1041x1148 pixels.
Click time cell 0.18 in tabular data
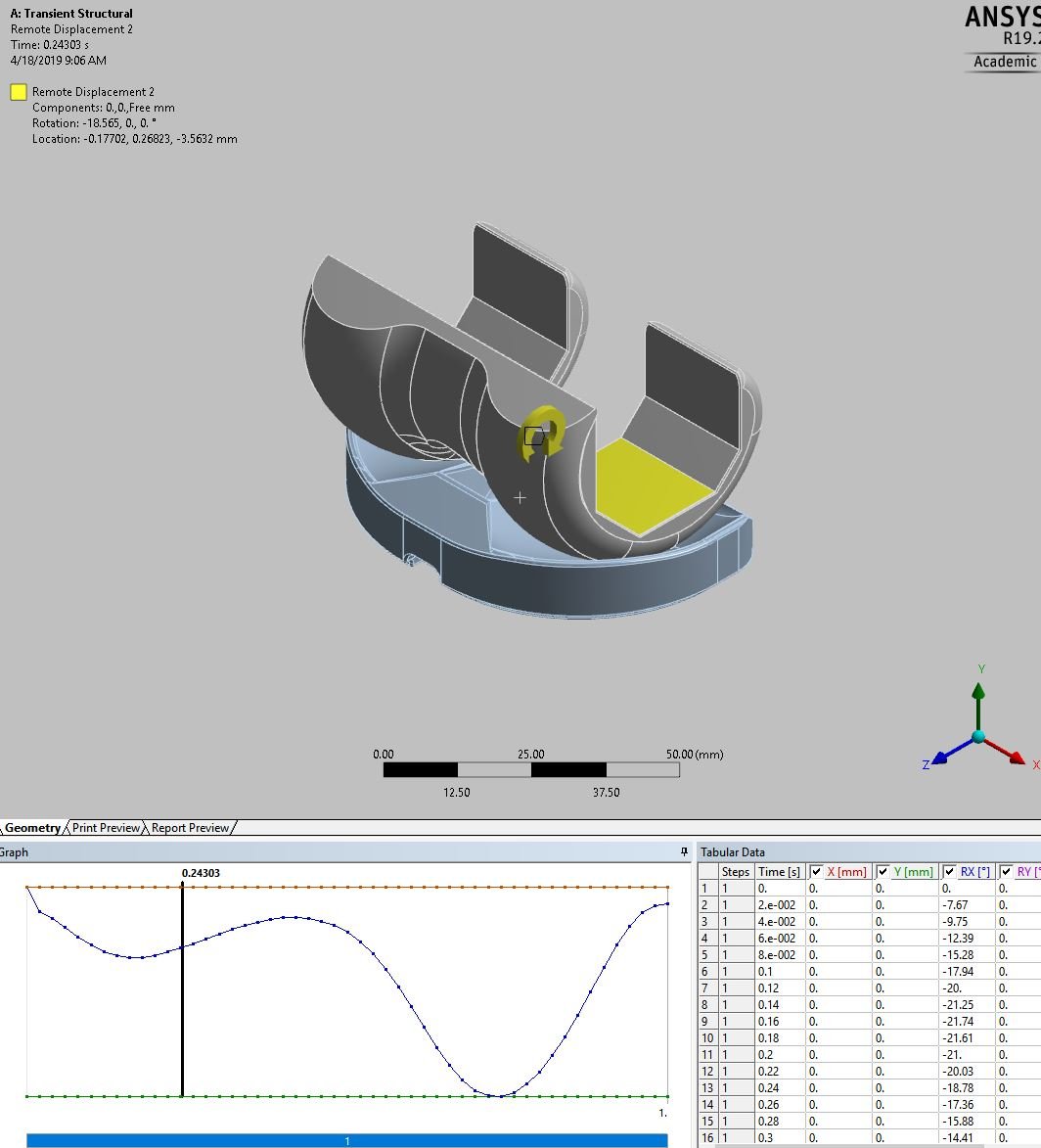point(780,1038)
